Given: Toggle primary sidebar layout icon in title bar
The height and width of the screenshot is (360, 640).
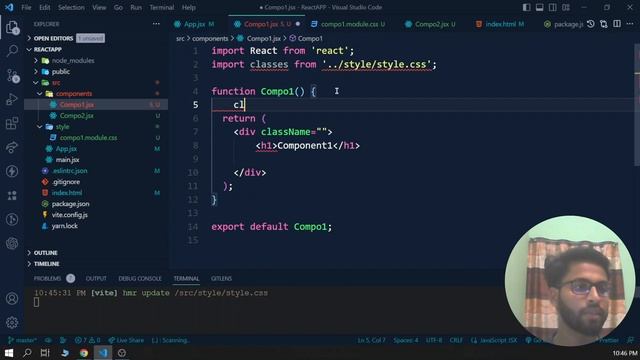Looking at the screenshot, I should click(527, 7).
